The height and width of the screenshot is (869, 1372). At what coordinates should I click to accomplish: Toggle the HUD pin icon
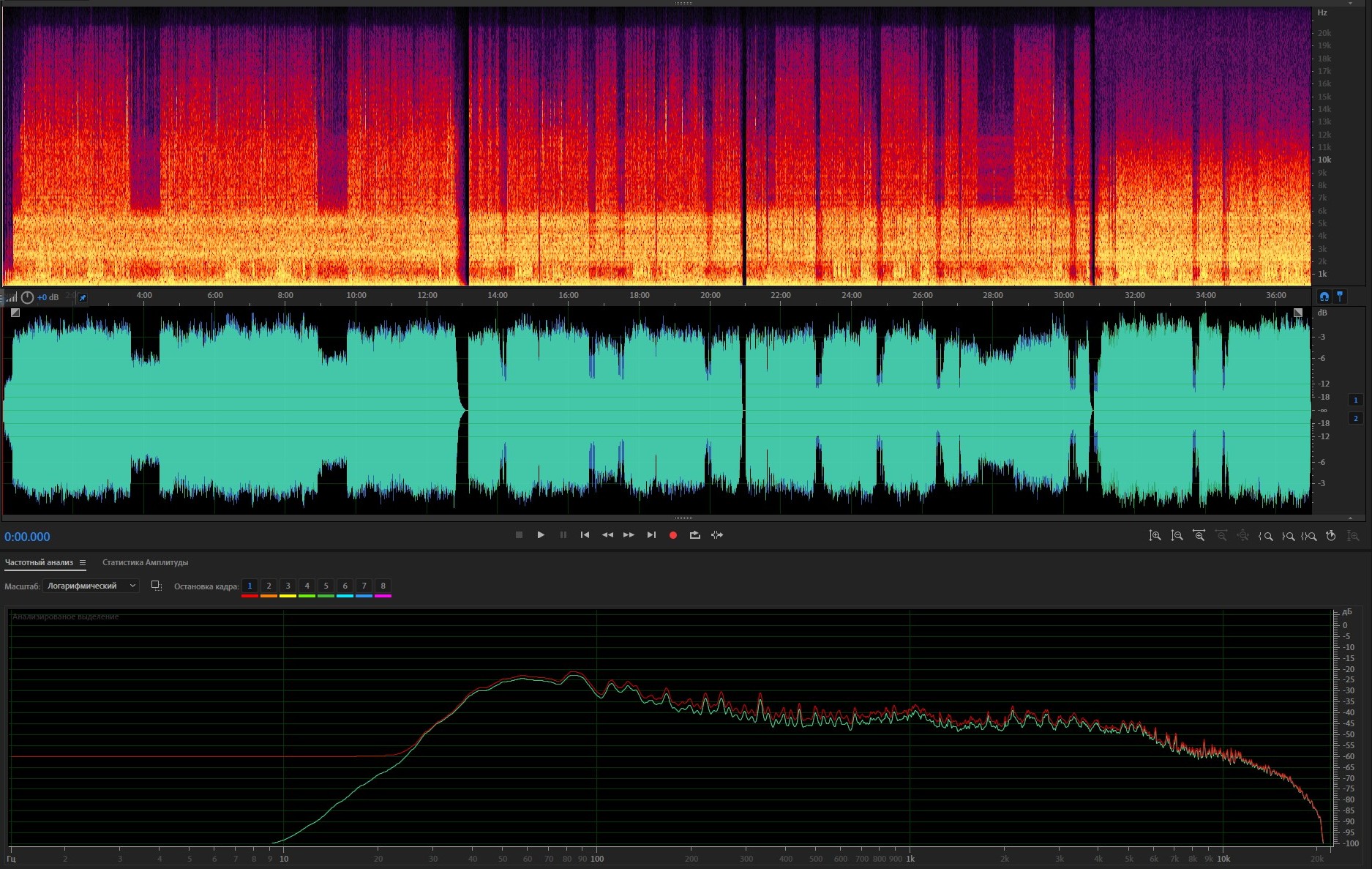83,297
